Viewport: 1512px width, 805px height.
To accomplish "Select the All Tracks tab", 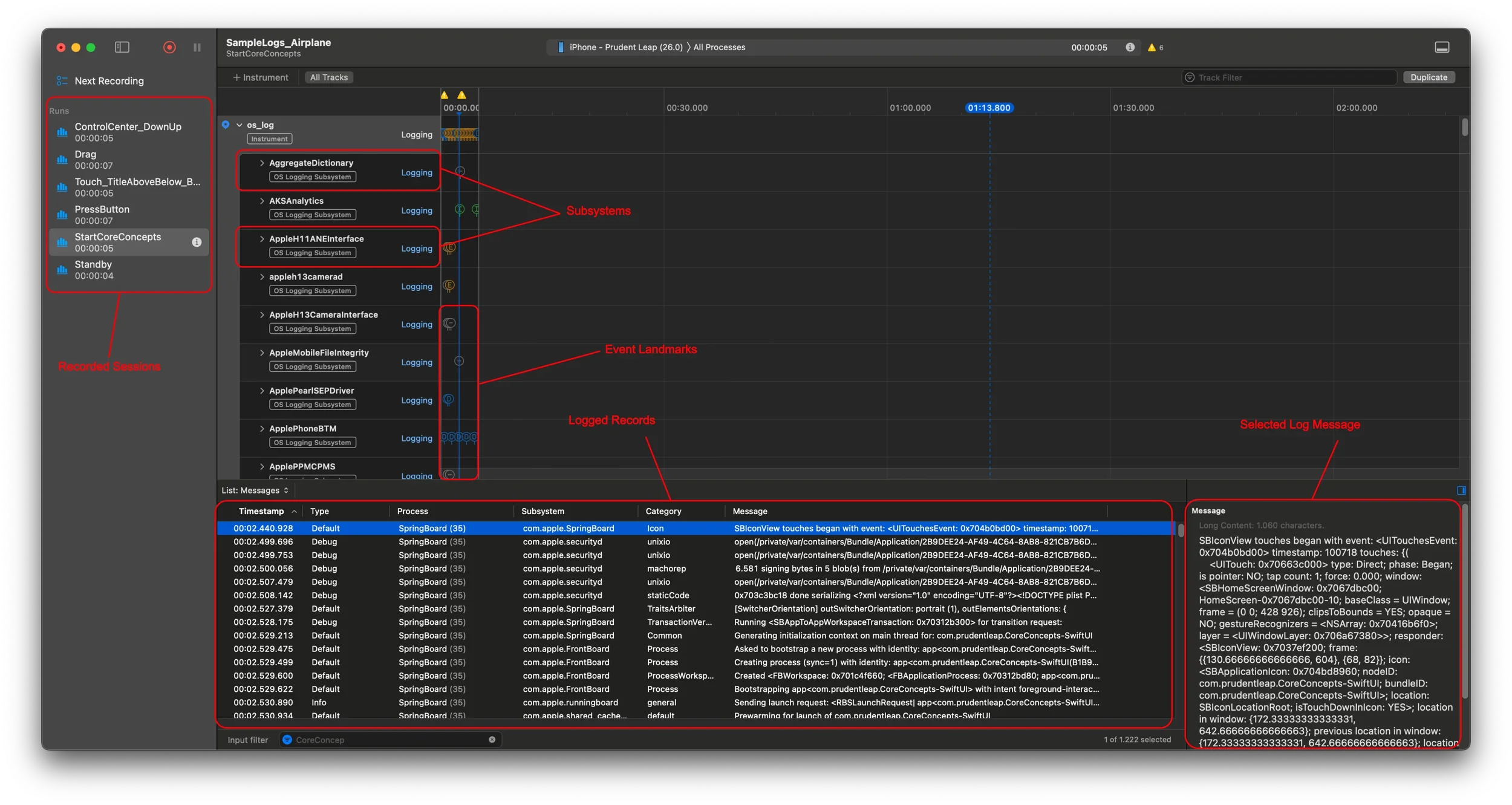I will (x=329, y=77).
